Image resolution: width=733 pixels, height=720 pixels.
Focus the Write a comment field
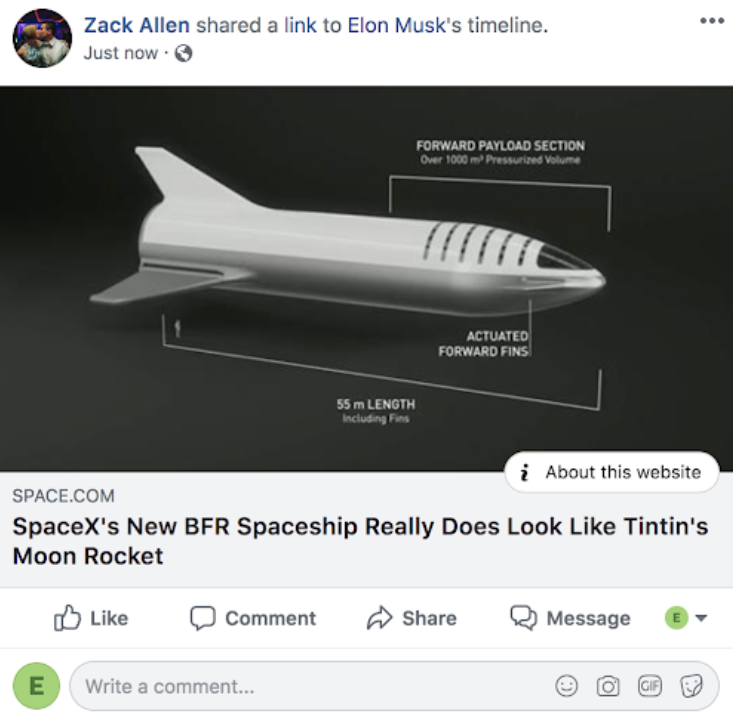[310, 686]
